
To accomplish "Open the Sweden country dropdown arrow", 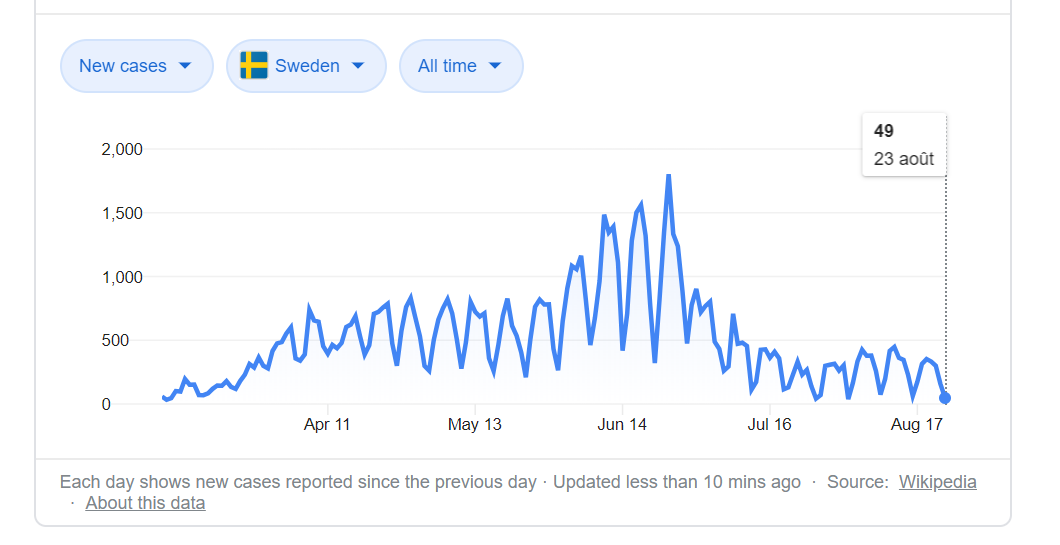I will (x=358, y=66).
